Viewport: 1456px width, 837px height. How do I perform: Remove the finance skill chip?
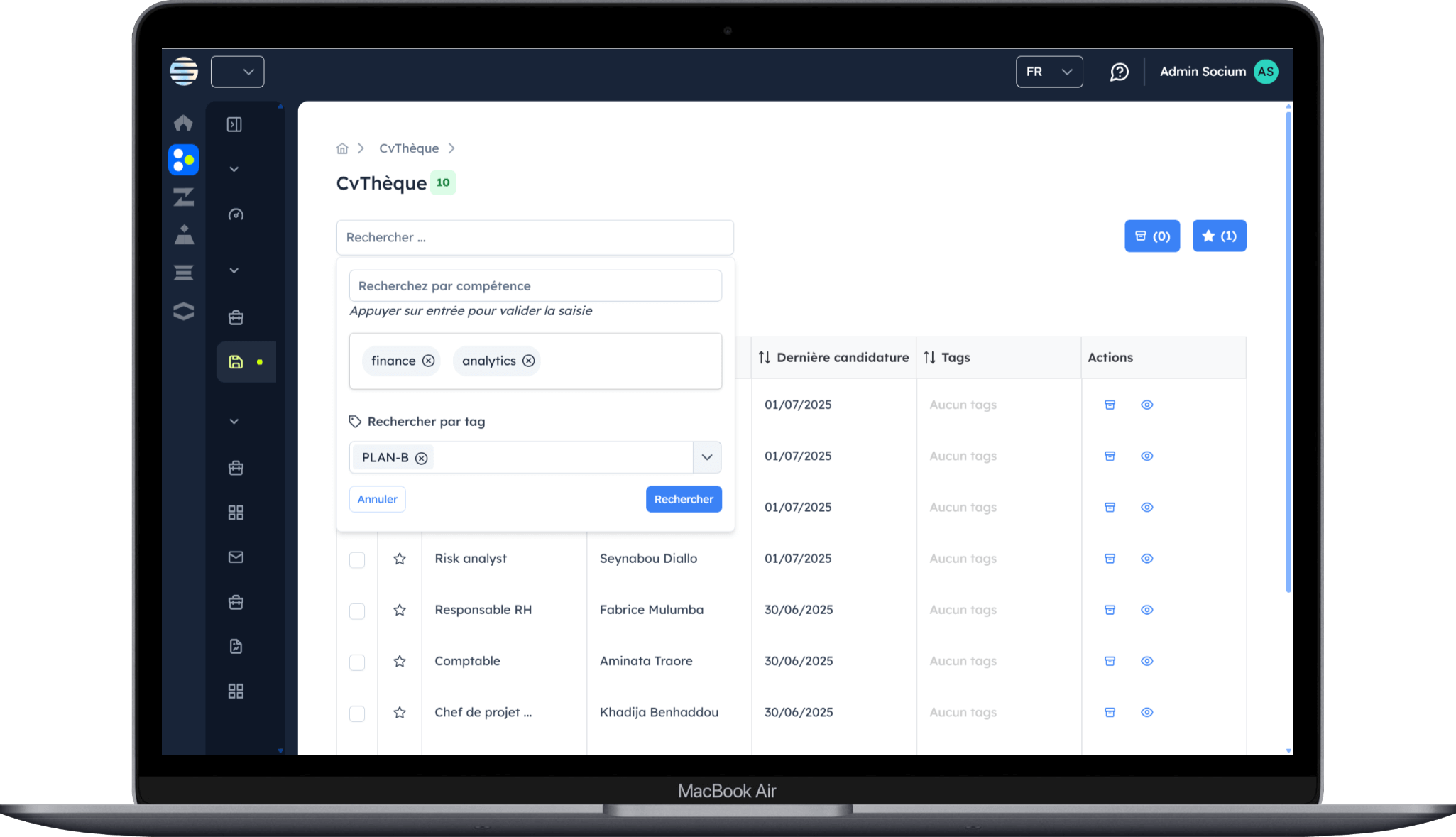click(428, 361)
